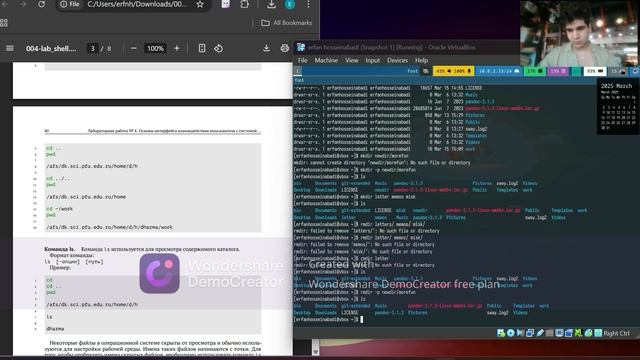Print the PDF document
The height and width of the screenshot is (360, 640).
click(284, 48)
